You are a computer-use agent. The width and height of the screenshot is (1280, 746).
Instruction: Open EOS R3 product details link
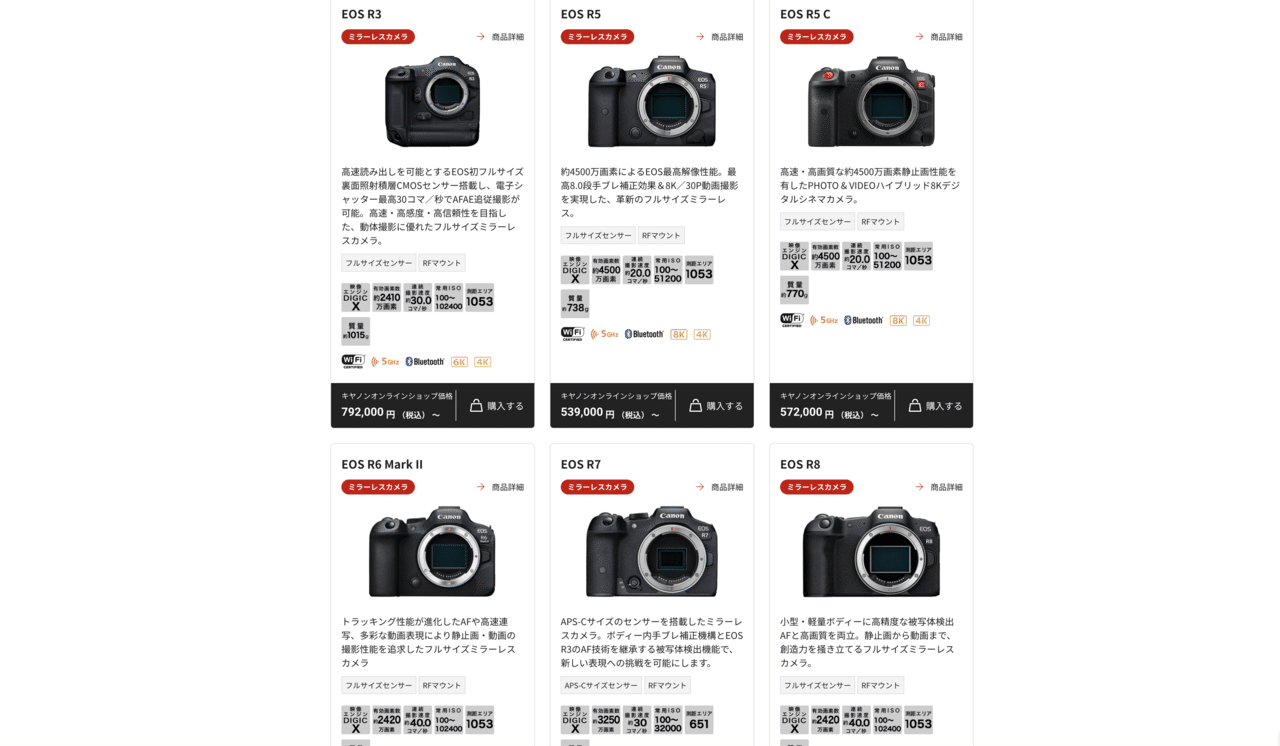point(499,37)
